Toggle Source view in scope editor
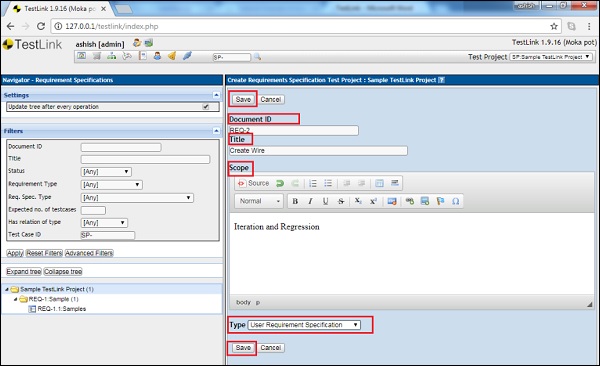The width and height of the screenshot is (600, 366). tap(253, 183)
